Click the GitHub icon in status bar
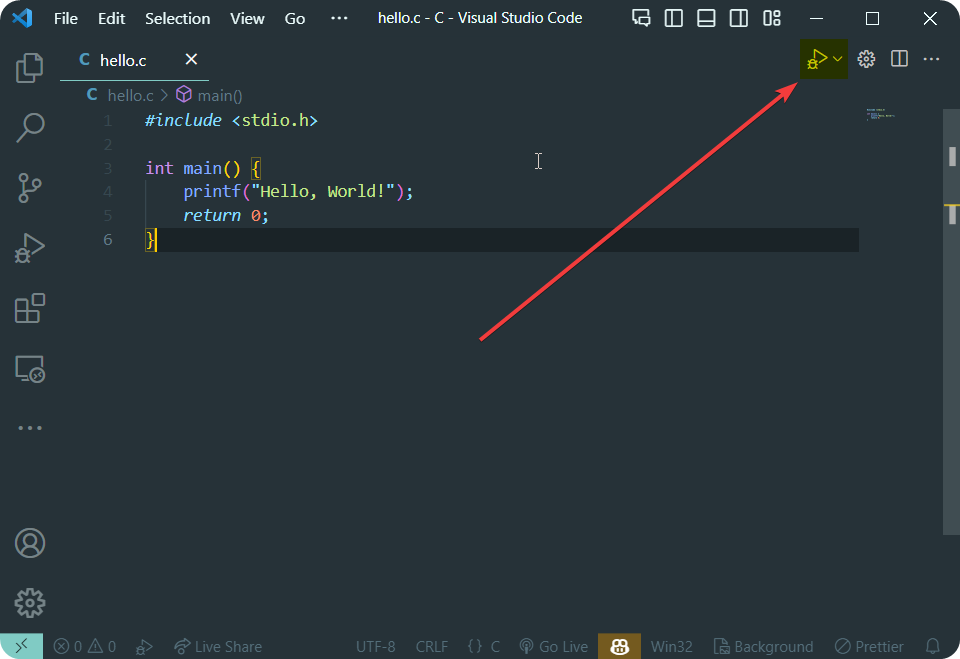Viewport: 960px width, 659px height. (x=619, y=647)
